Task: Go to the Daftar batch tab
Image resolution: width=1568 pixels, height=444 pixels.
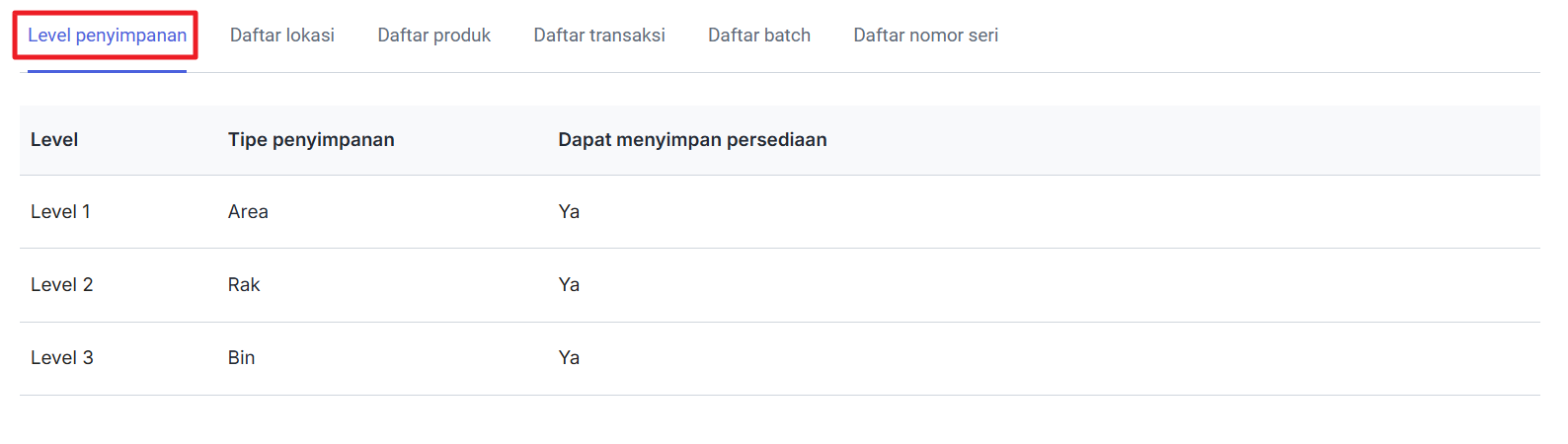Action: tap(759, 36)
